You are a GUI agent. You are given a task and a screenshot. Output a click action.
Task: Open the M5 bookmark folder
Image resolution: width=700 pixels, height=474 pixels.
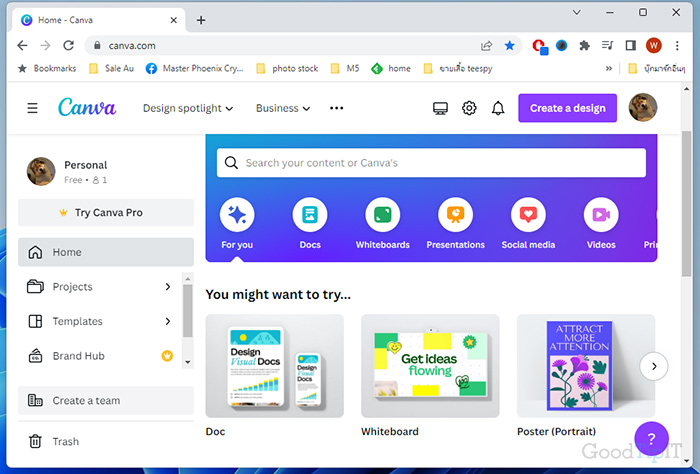click(345, 68)
